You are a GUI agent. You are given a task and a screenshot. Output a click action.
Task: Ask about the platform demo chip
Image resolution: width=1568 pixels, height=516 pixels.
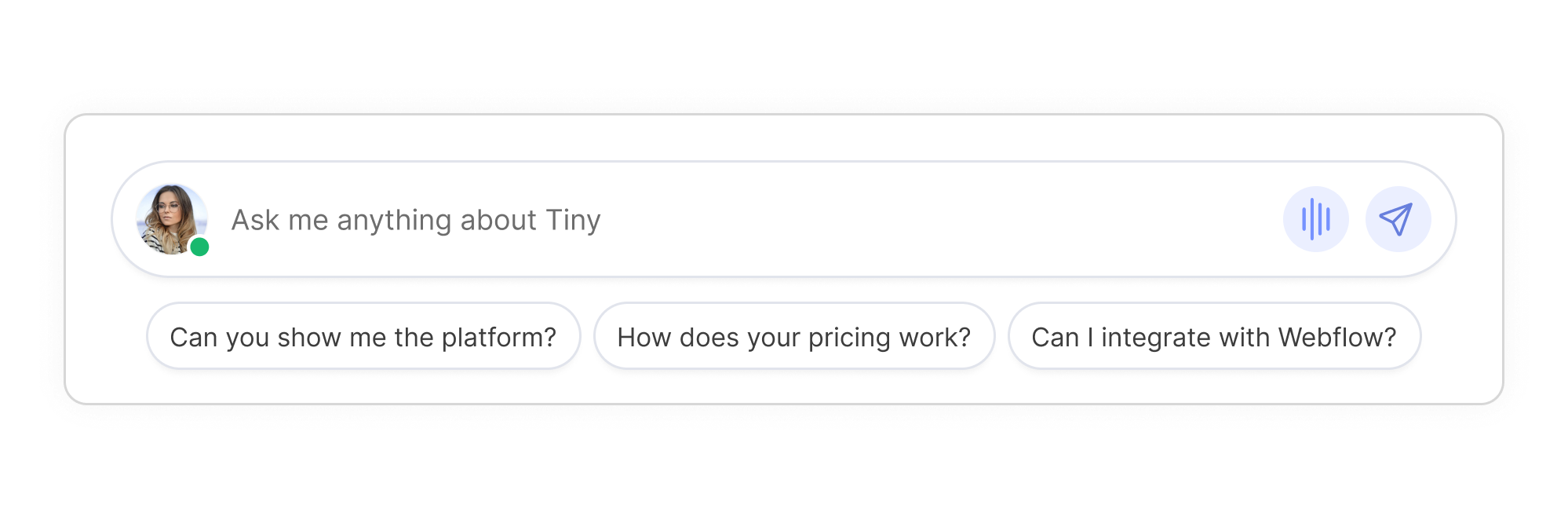click(363, 337)
